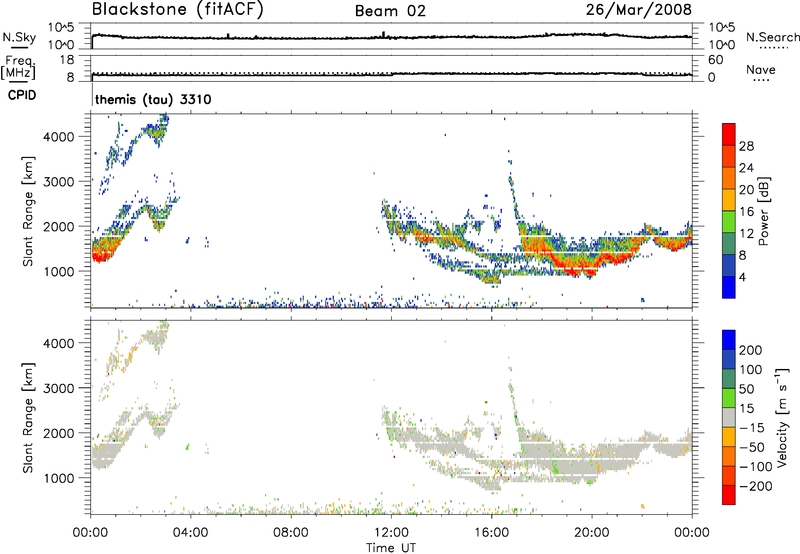Viewport: 800px width, 554px height.
Task: Click the Blackstone (fitACF) title text
Action: 178,10
